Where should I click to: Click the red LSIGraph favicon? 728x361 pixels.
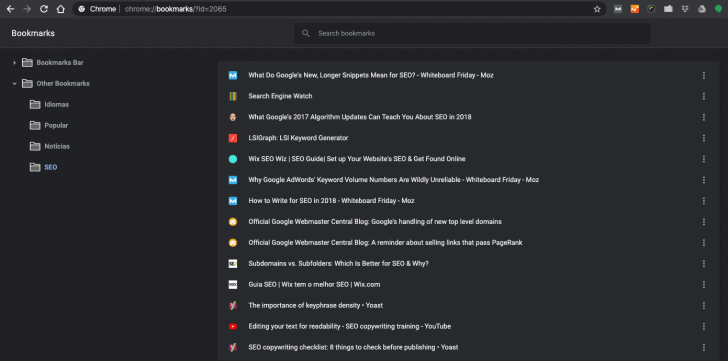tap(233, 138)
